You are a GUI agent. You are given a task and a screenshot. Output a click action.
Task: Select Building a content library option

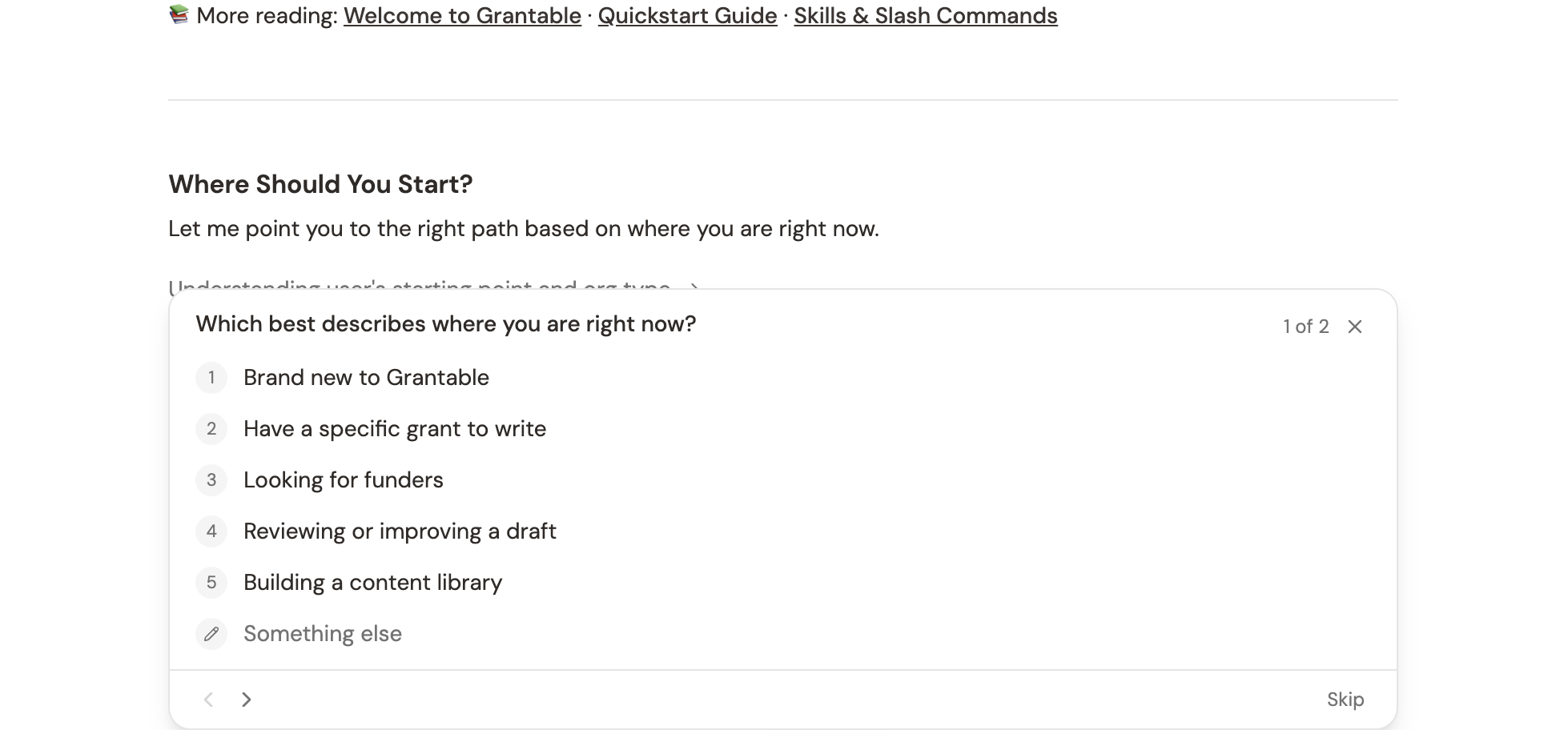[x=372, y=583]
